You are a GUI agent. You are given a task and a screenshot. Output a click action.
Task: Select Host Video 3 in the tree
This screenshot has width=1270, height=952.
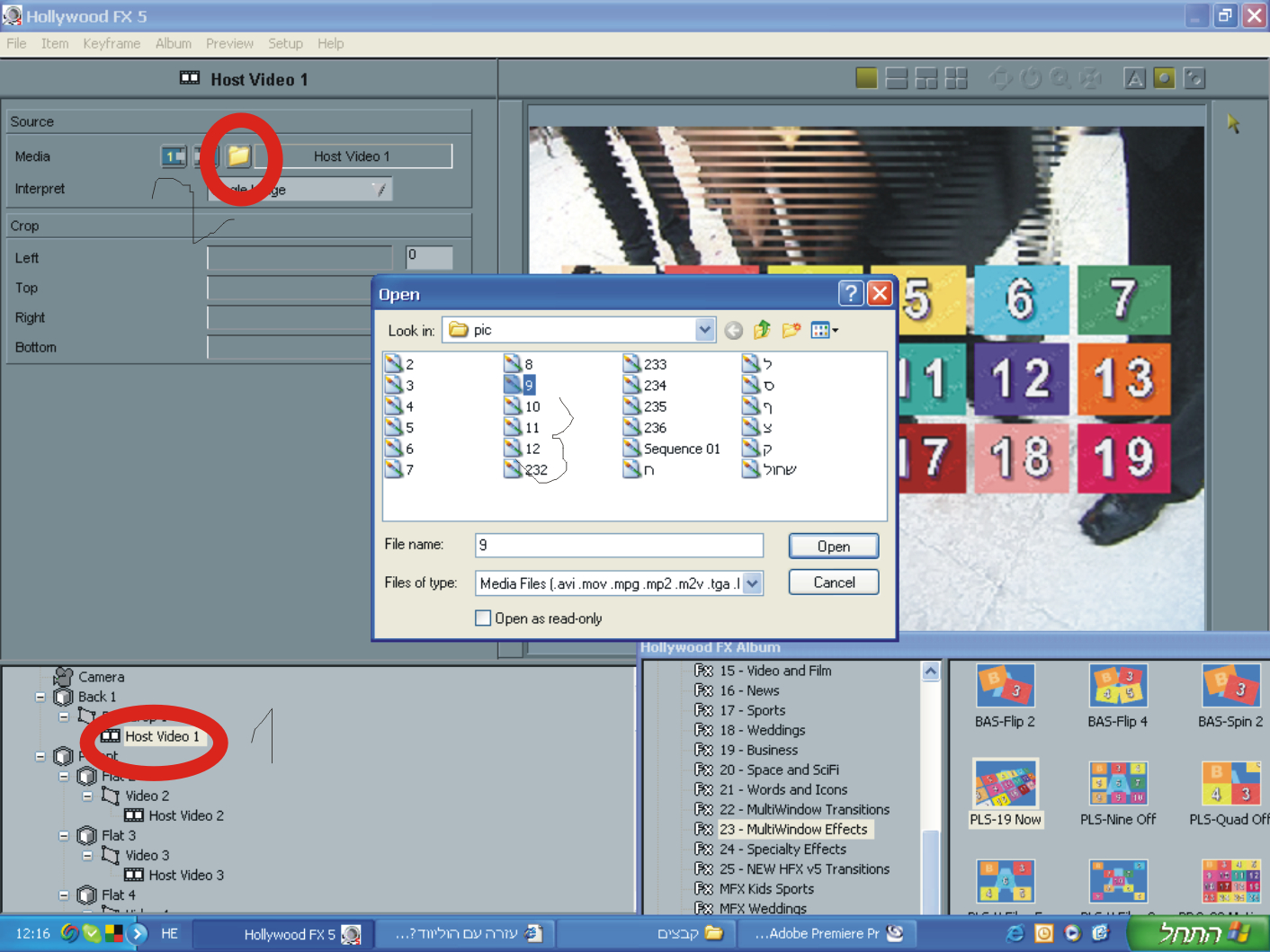tap(186, 875)
